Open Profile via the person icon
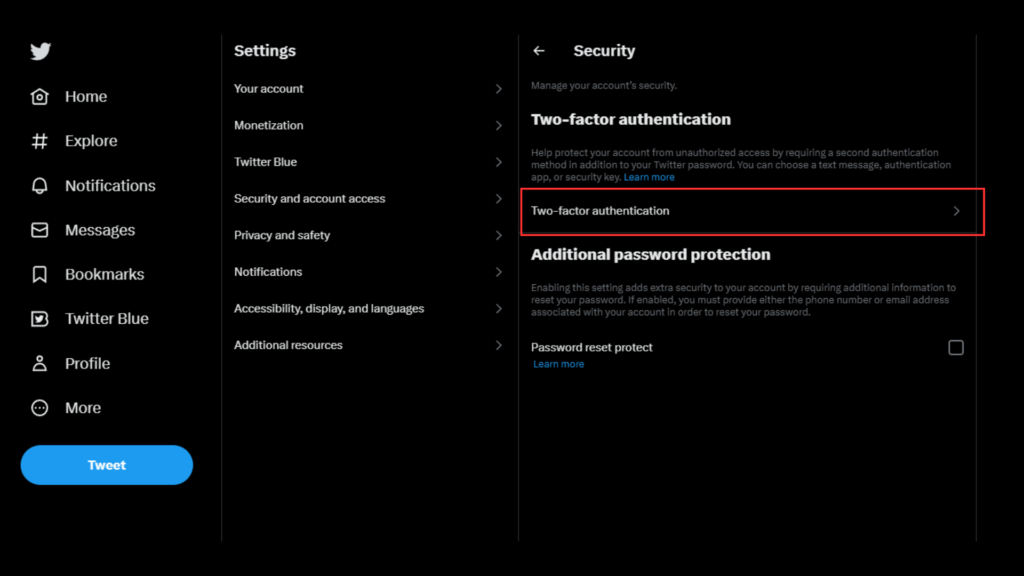Image resolution: width=1024 pixels, height=576 pixels. pyautogui.click(x=40, y=363)
